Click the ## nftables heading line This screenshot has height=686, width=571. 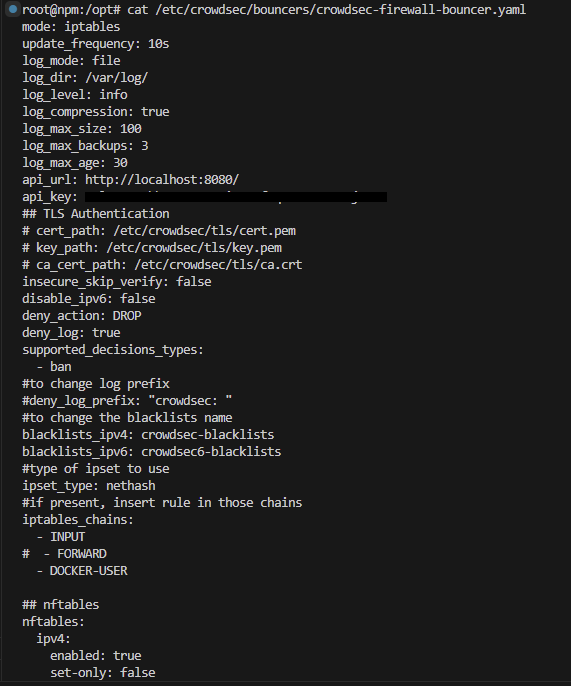60,605
